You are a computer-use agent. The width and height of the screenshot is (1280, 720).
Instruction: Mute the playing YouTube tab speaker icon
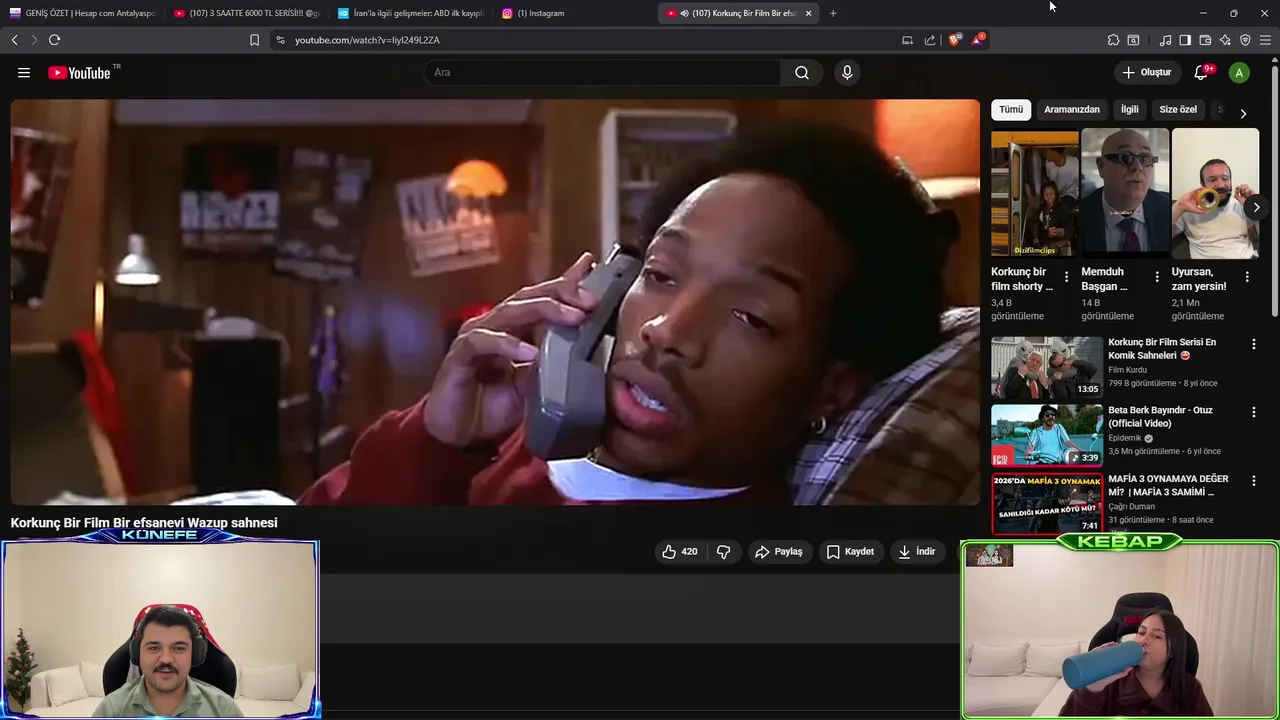[684, 13]
